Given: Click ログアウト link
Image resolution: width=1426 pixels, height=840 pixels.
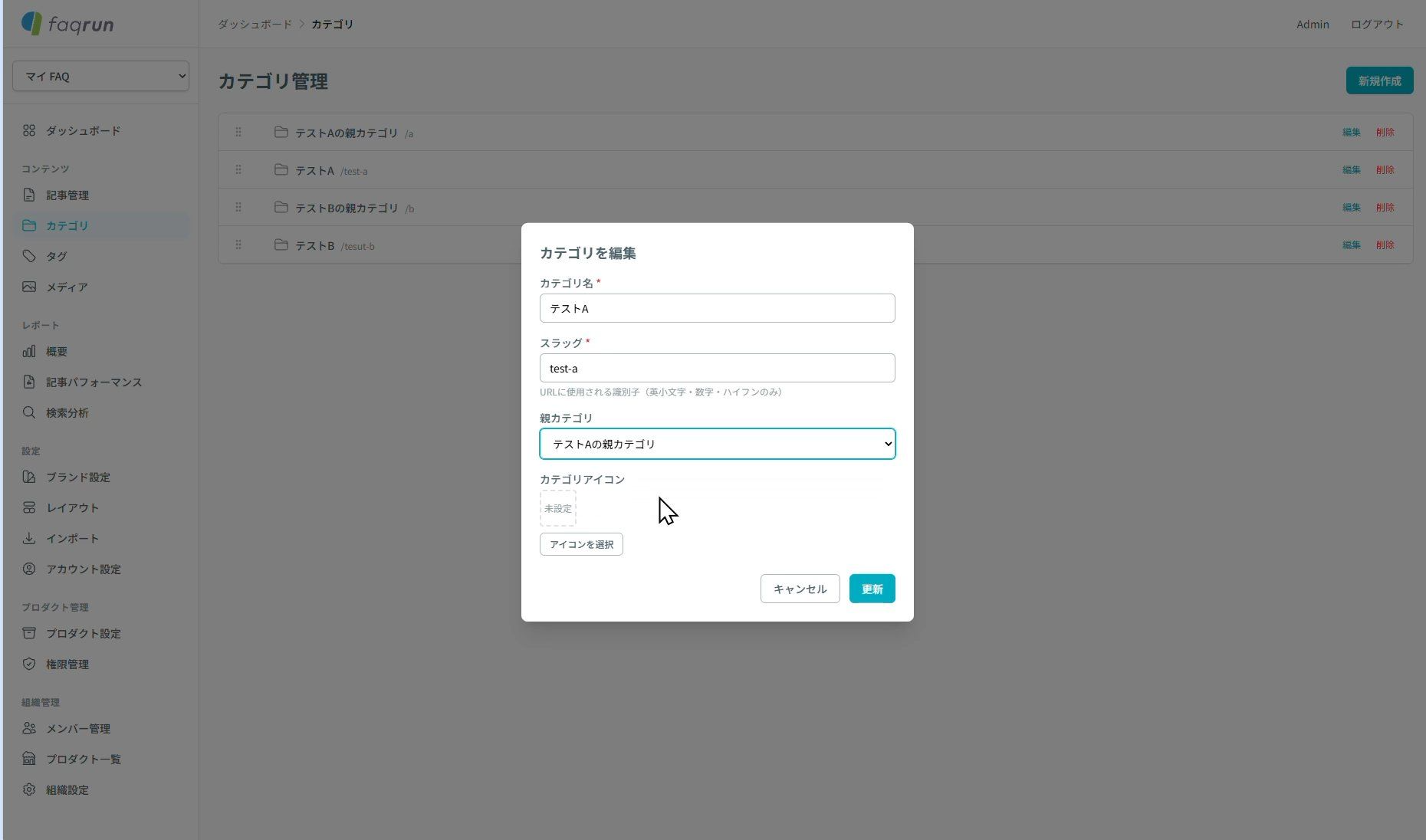Looking at the screenshot, I should tap(1377, 25).
